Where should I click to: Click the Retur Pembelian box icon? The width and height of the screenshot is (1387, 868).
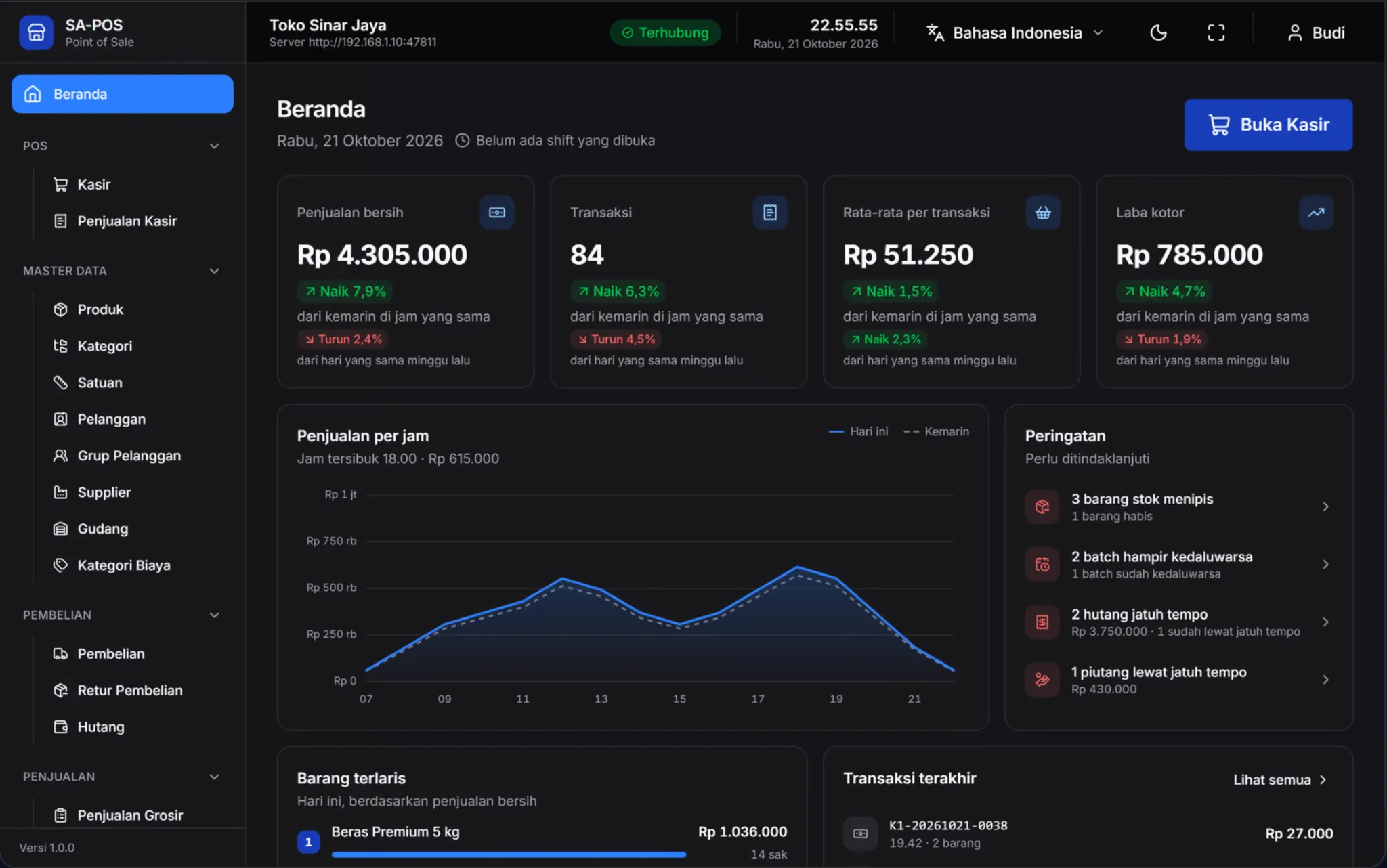click(x=60, y=690)
